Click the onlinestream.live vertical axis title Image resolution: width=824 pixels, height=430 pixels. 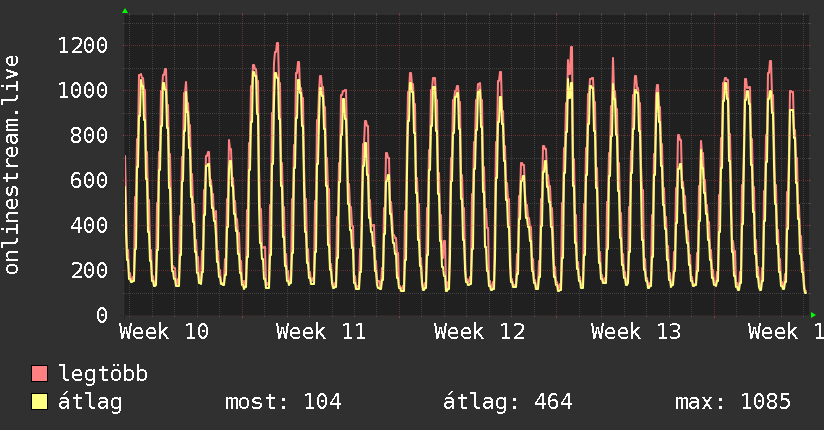(x=11, y=165)
